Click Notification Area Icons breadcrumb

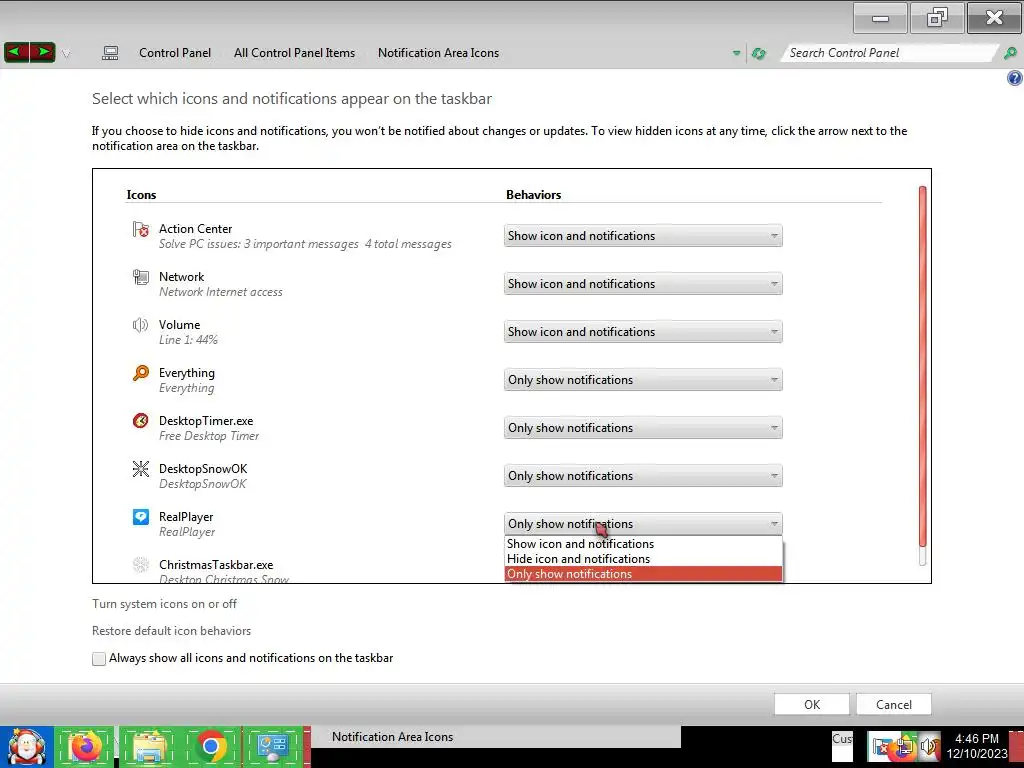438,53
